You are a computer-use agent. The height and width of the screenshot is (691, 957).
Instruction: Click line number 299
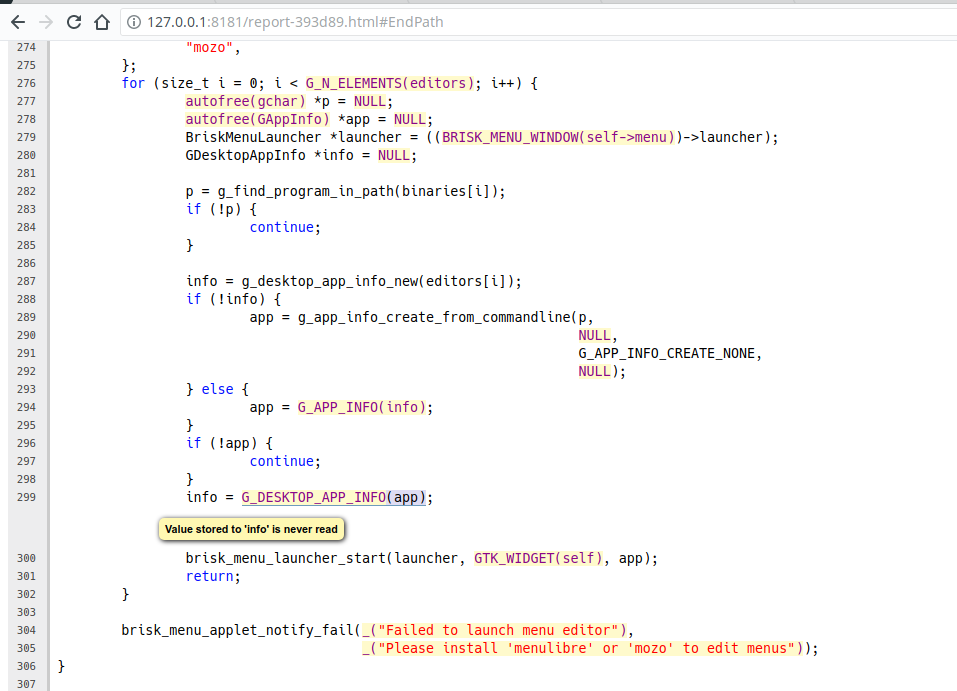(x=26, y=497)
